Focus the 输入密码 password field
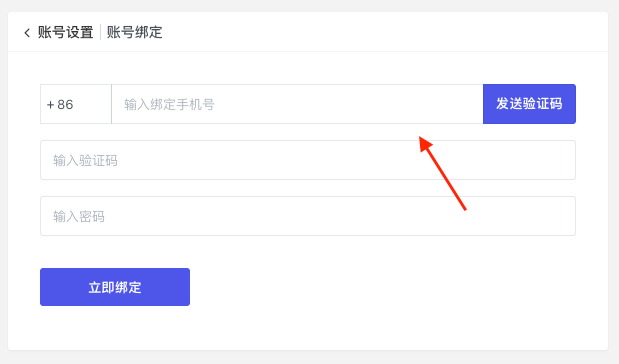 click(308, 216)
